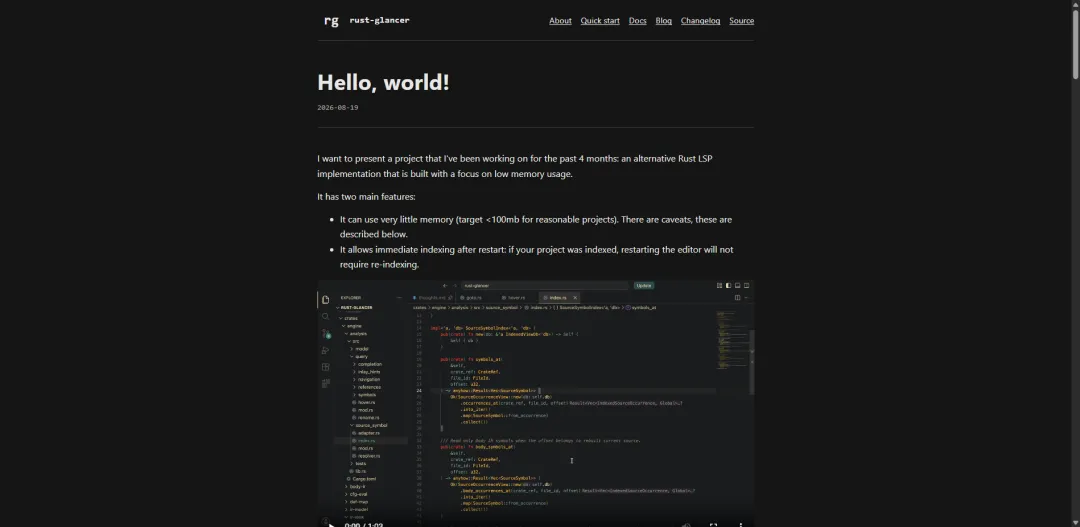Expand the body-ir folder
Image resolution: width=1080 pixels, height=527 pixels.
[357, 486]
